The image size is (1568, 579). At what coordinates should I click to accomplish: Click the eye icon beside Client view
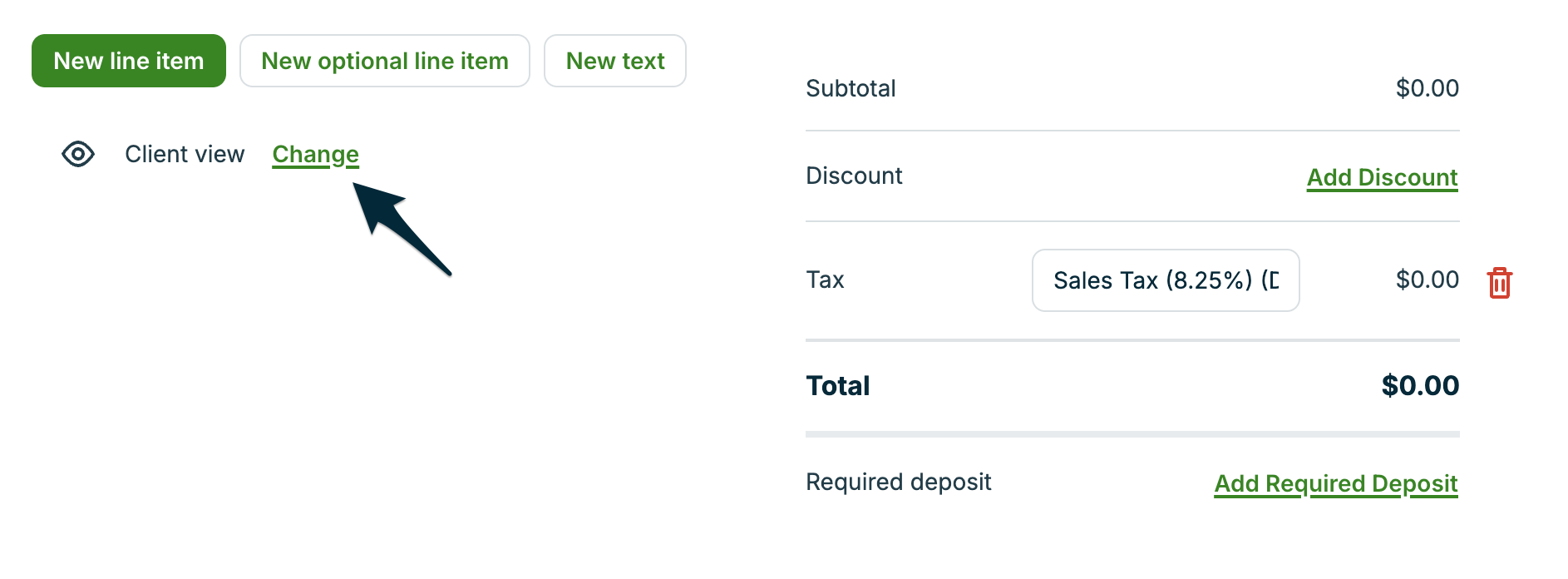pos(78,155)
